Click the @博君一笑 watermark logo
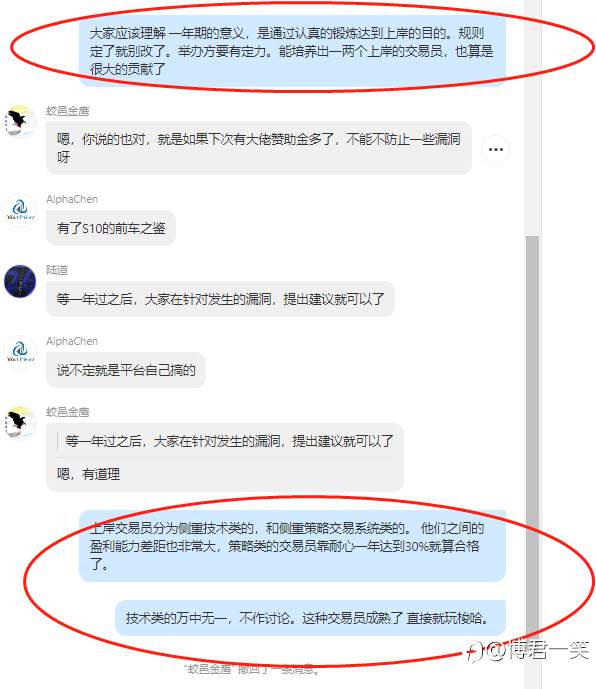 tap(528, 650)
